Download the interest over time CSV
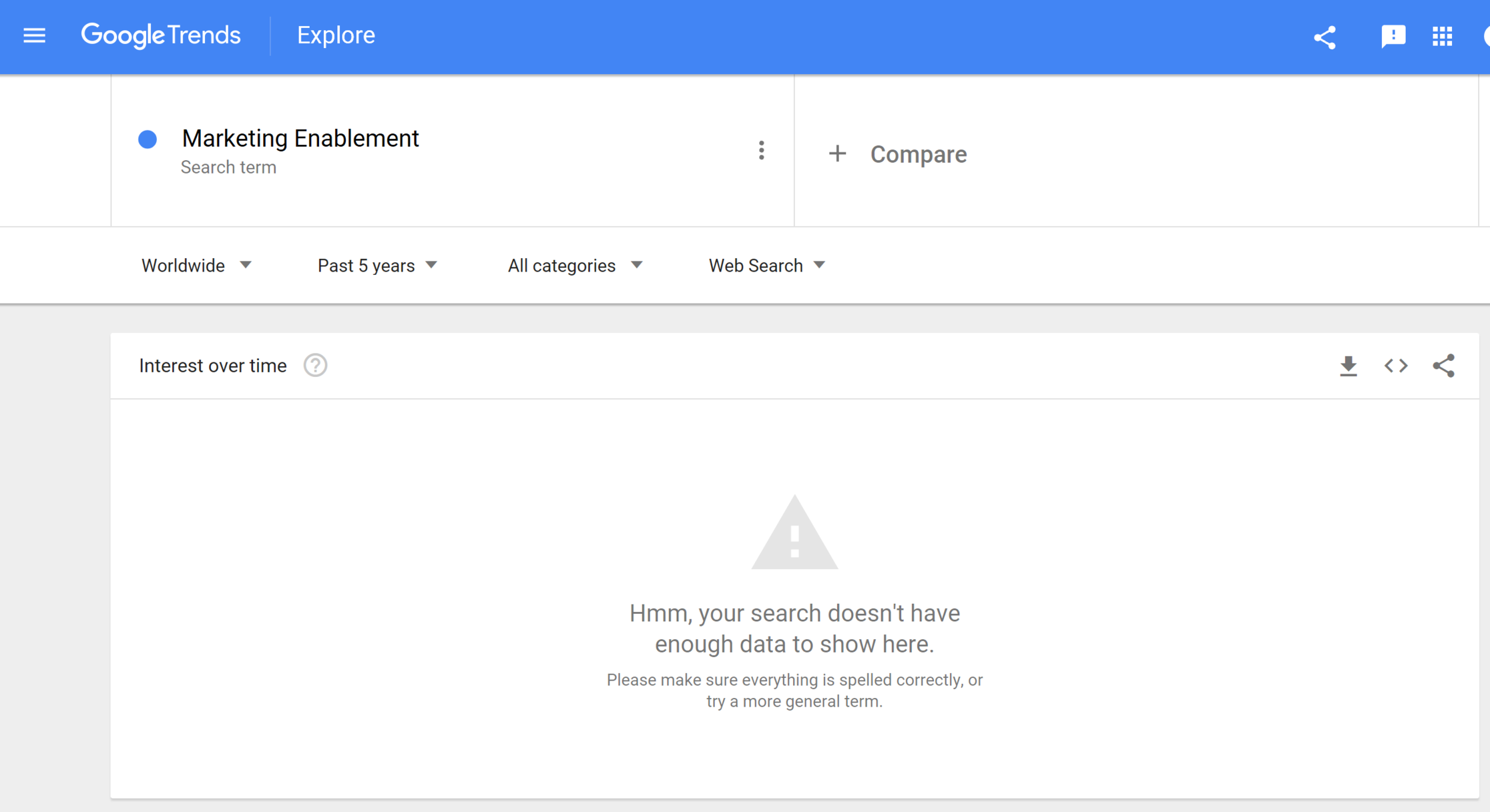Image resolution: width=1490 pixels, height=812 pixels. tap(1348, 366)
